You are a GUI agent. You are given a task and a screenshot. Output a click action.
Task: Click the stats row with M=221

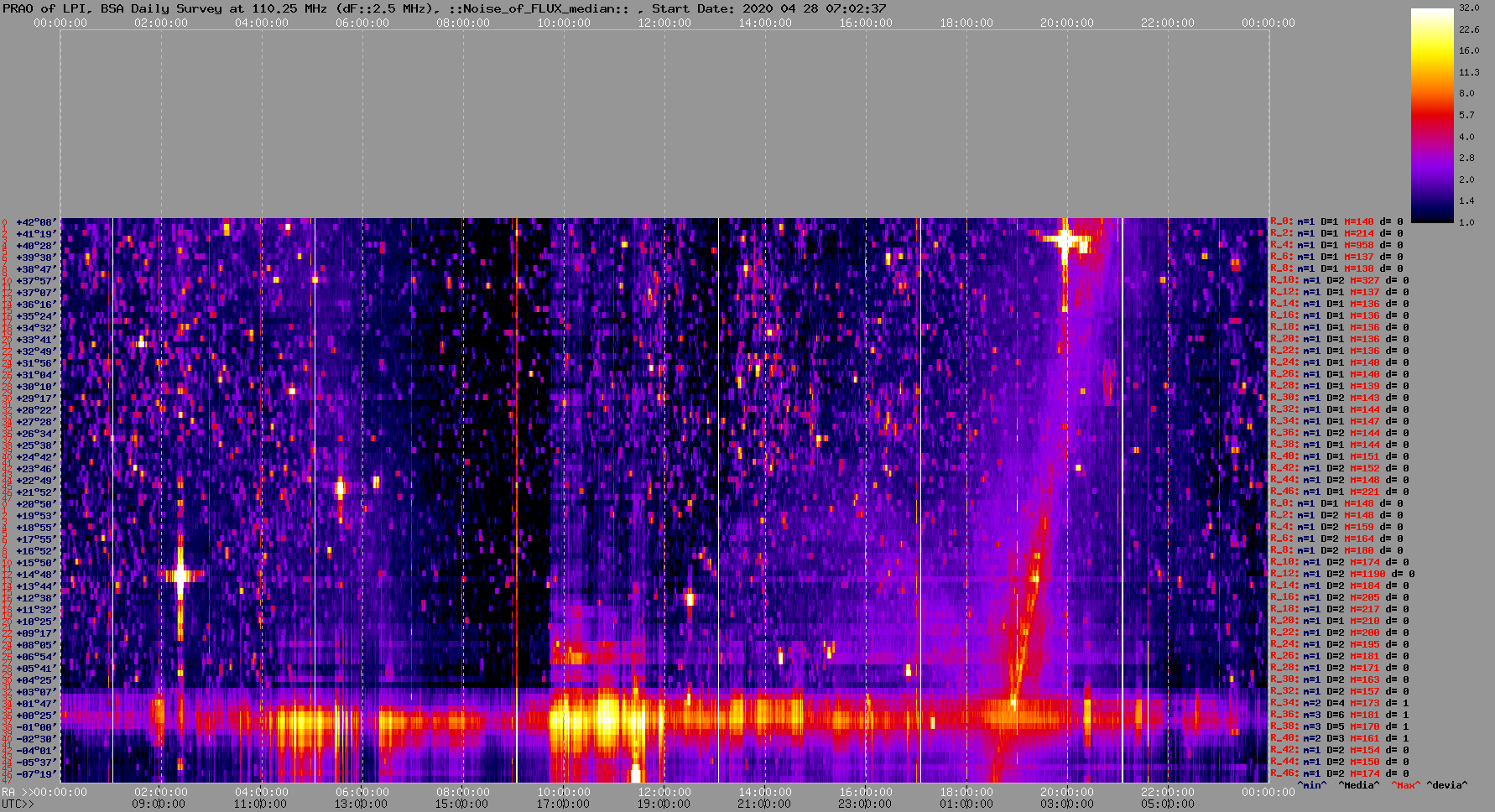click(1340, 492)
